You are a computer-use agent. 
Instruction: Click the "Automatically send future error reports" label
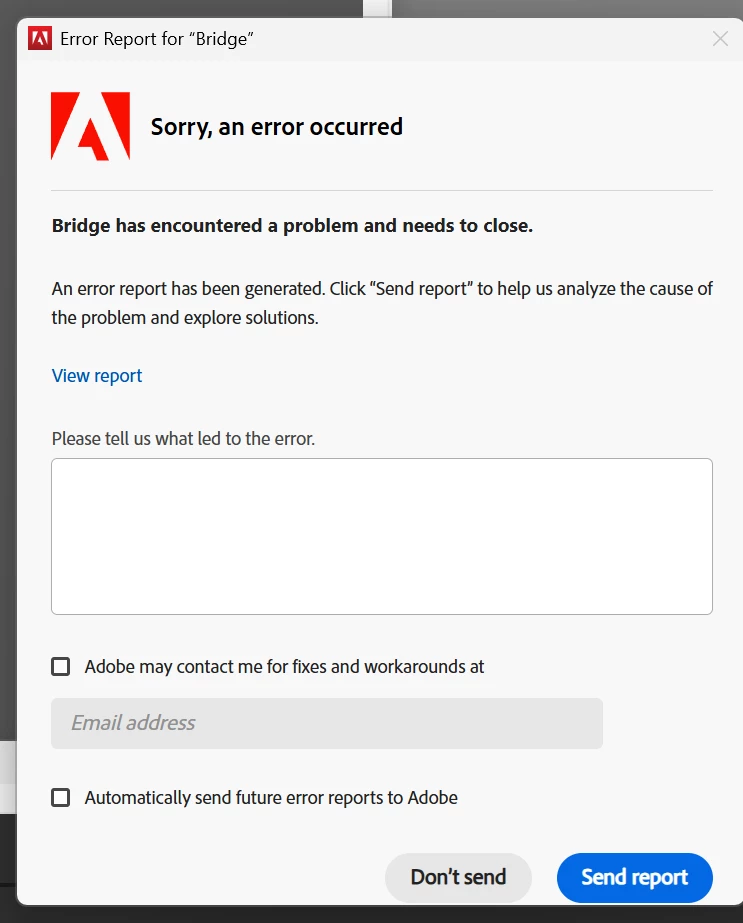pos(271,798)
